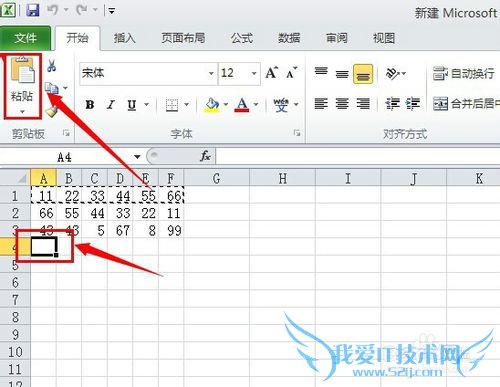Open the 文件 File tab
The height and width of the screenshot is (387, 500).
coord(25,38)
